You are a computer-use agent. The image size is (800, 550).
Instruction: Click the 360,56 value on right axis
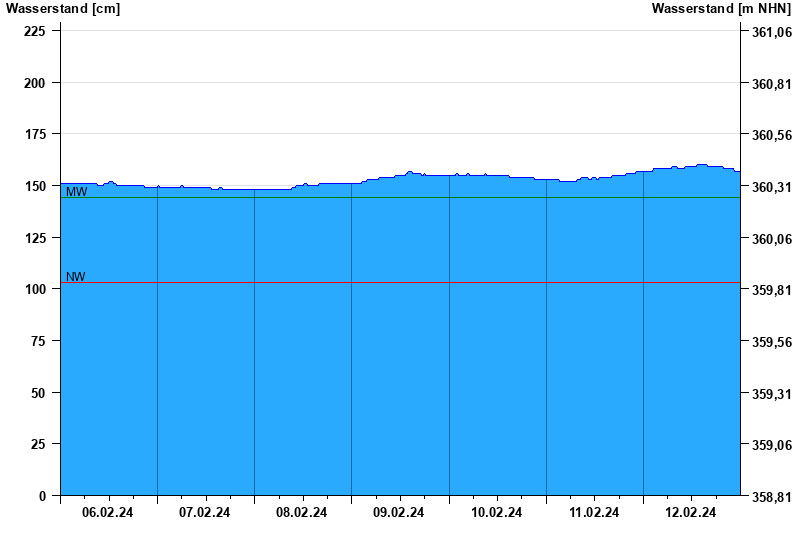point(772,135)
